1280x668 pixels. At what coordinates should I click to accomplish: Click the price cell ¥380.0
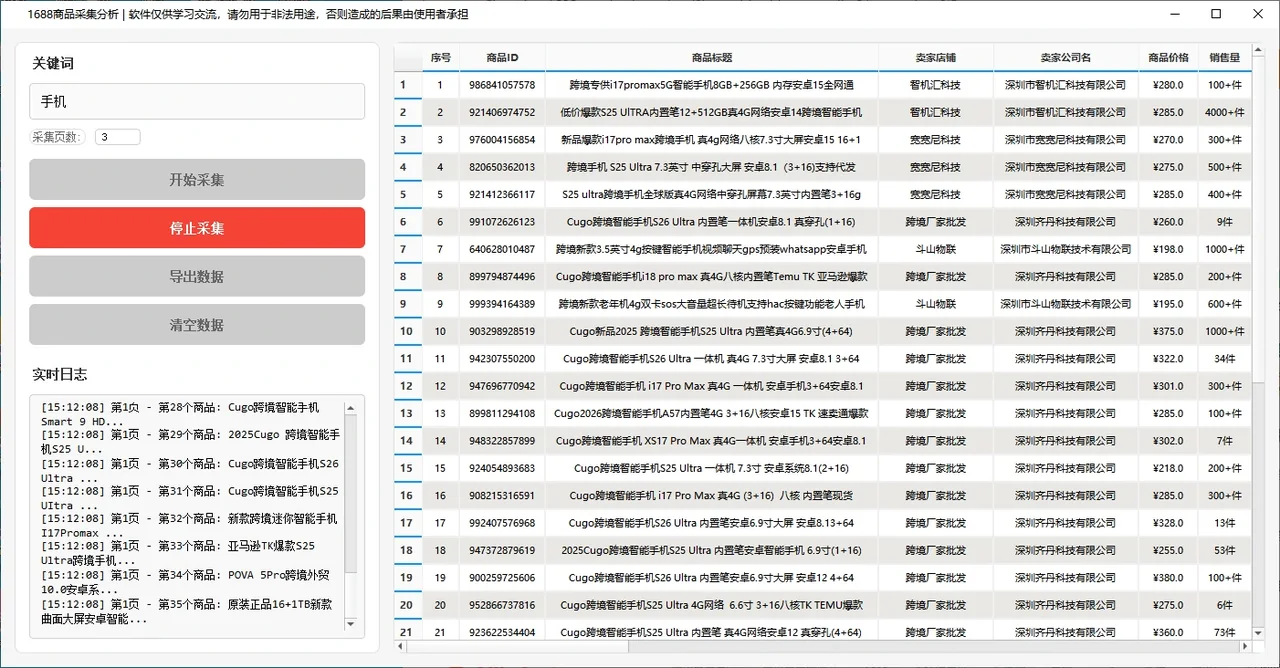(1168, 578)
